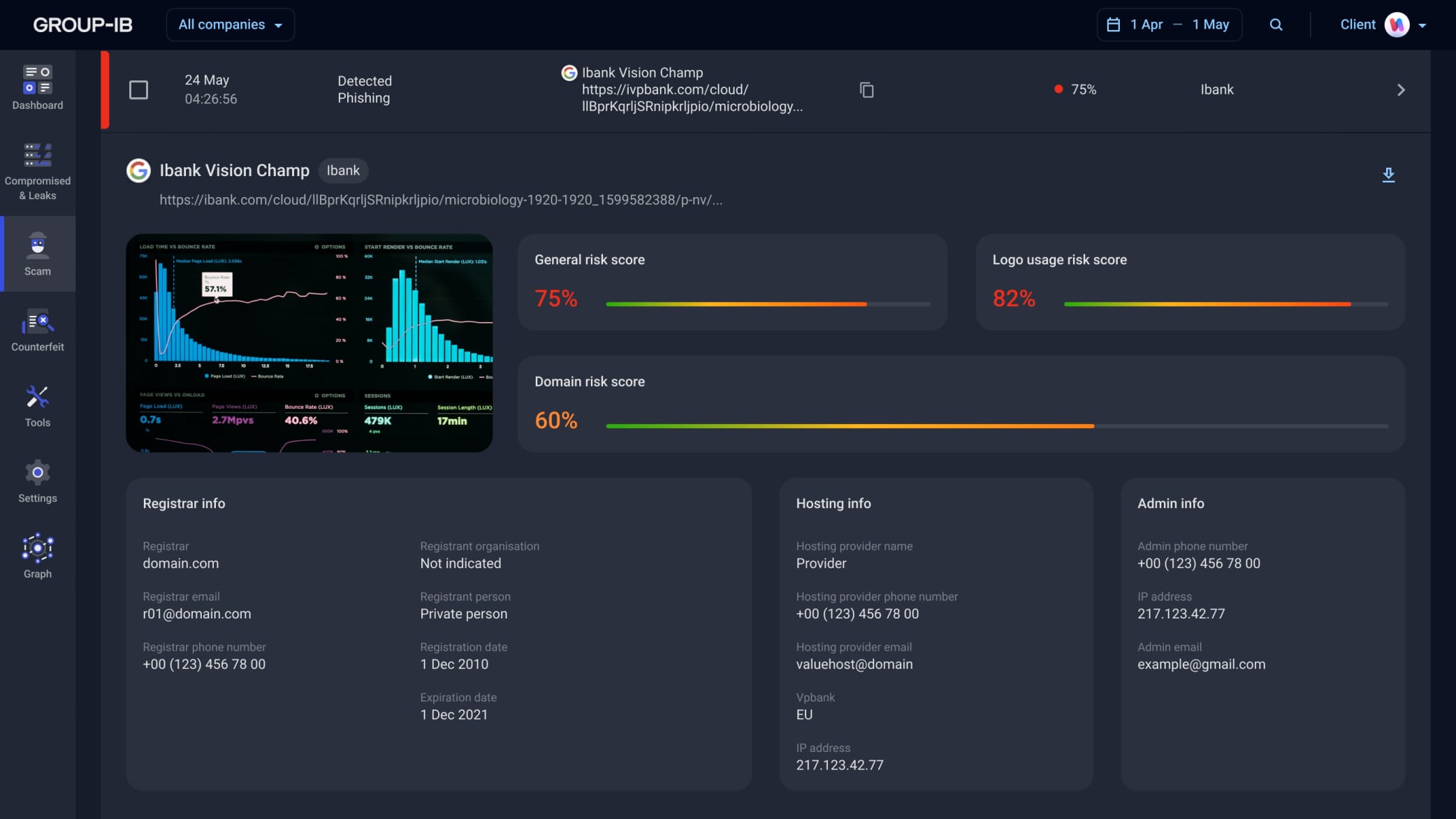Viewport: 1456px width, 819px height.
Task: Click the phishing screenshot thumbnail
Action: click(x=310, y=342)
